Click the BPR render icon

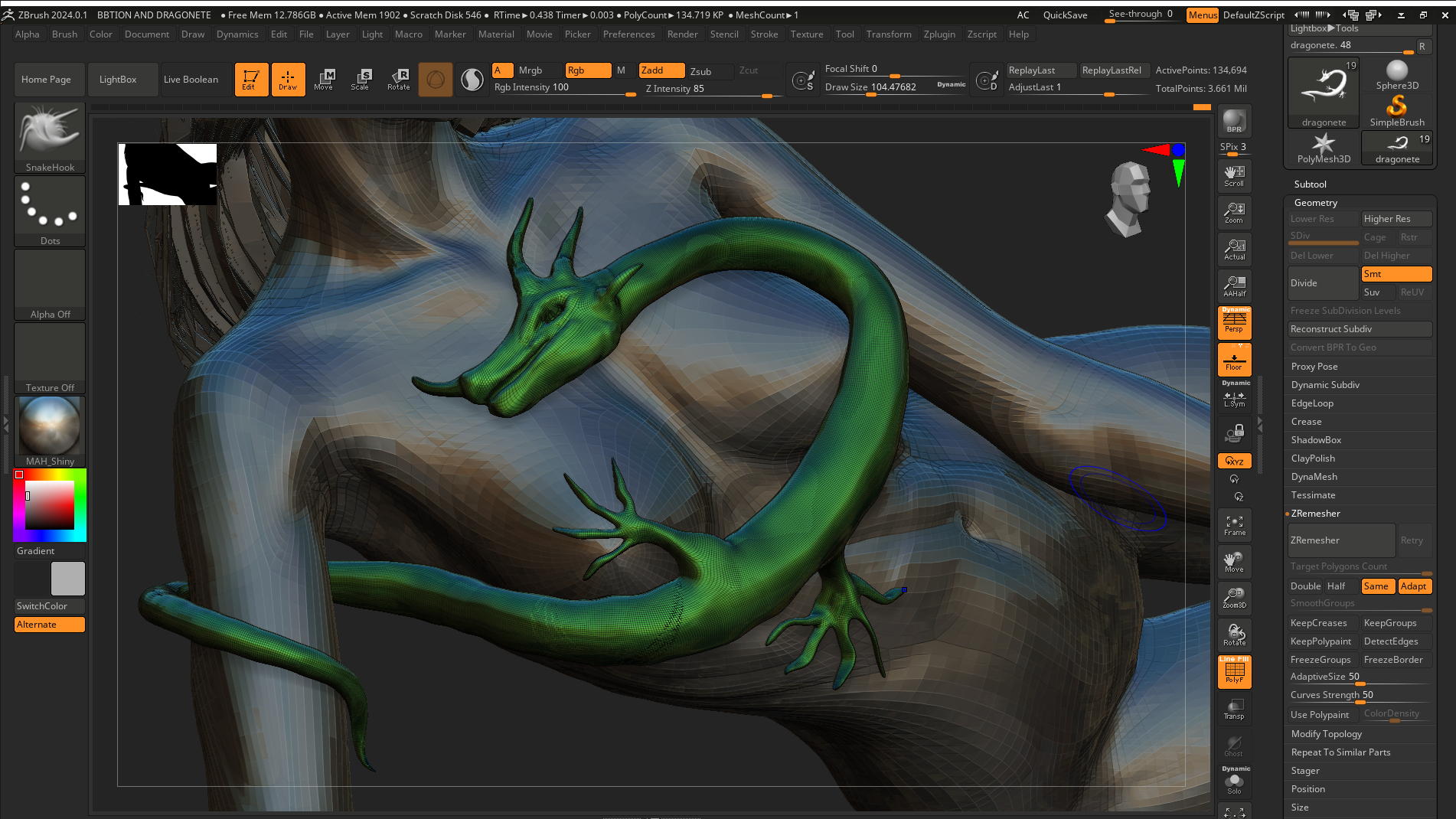[1234, 121]
